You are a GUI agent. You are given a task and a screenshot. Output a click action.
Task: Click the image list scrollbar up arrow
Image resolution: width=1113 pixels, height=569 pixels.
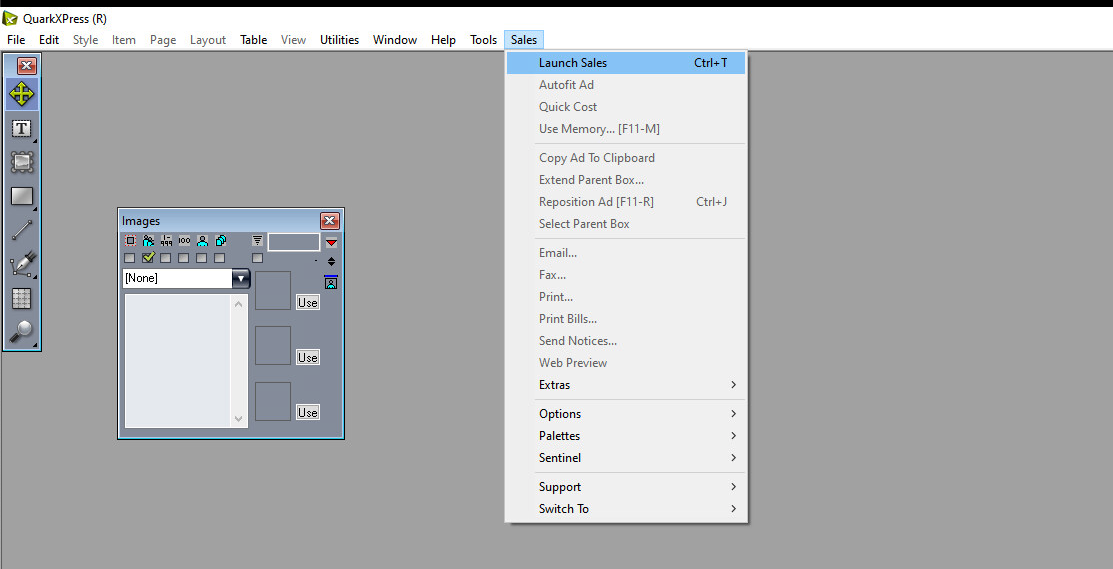(x=238, y=304)
